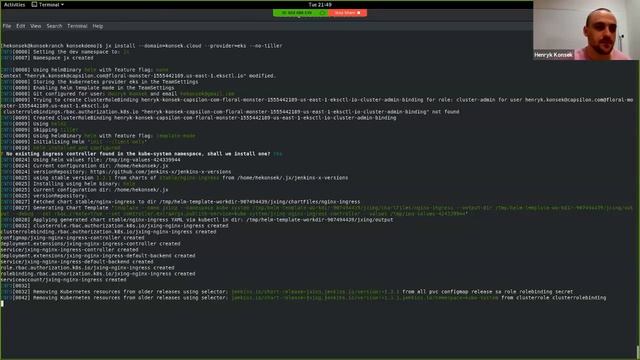Viewport: 640px width, 360px height.
Task: Click the 'serviceaccount/jxing-nginx-ingress created' line
Action: [x=64, y=280]
